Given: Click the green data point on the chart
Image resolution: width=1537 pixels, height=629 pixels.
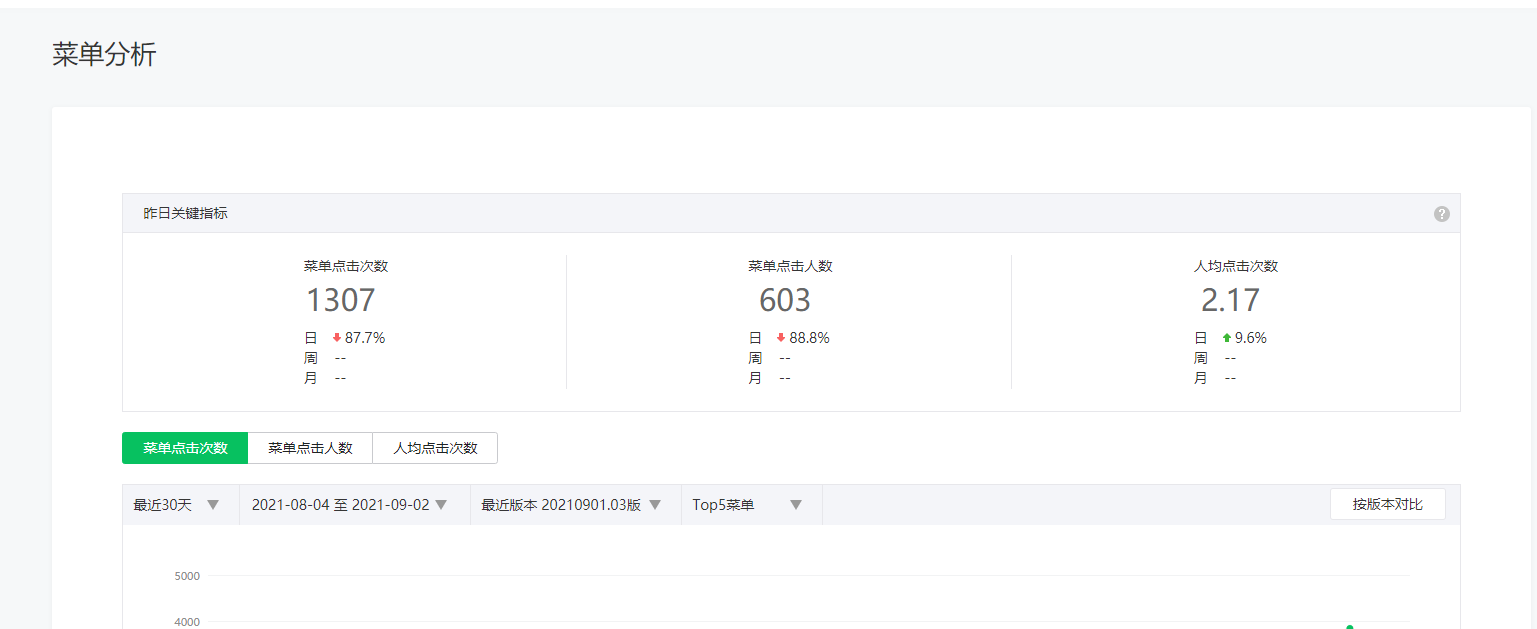Looking at the screenshot, I should point(1349,627).
